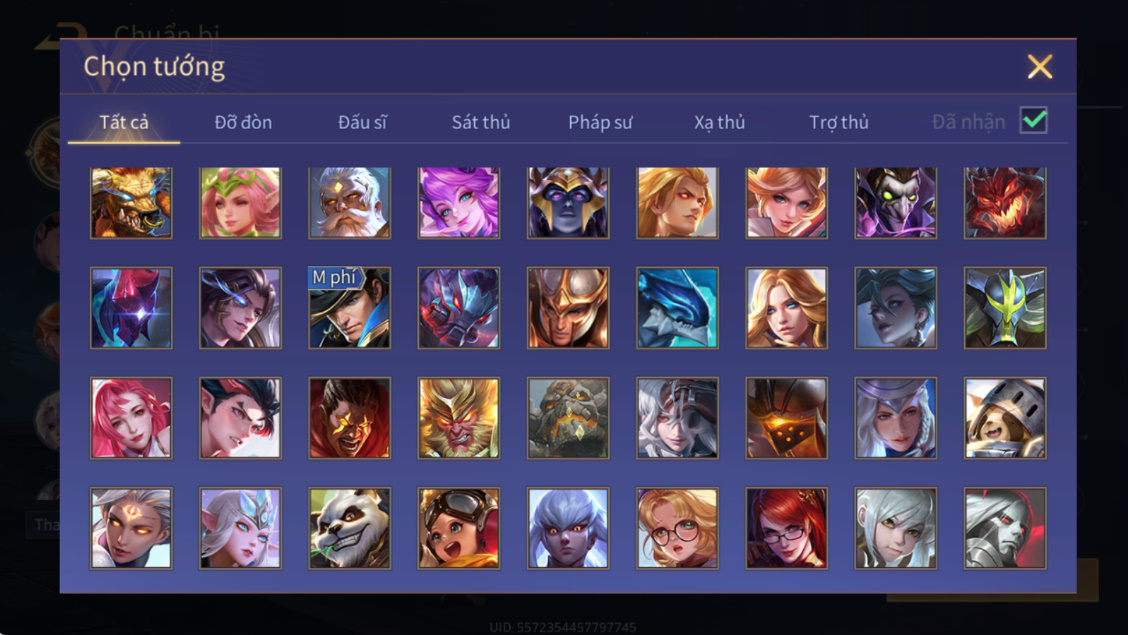Open the 'Sát thủ' tab

[x=481, y=122]
